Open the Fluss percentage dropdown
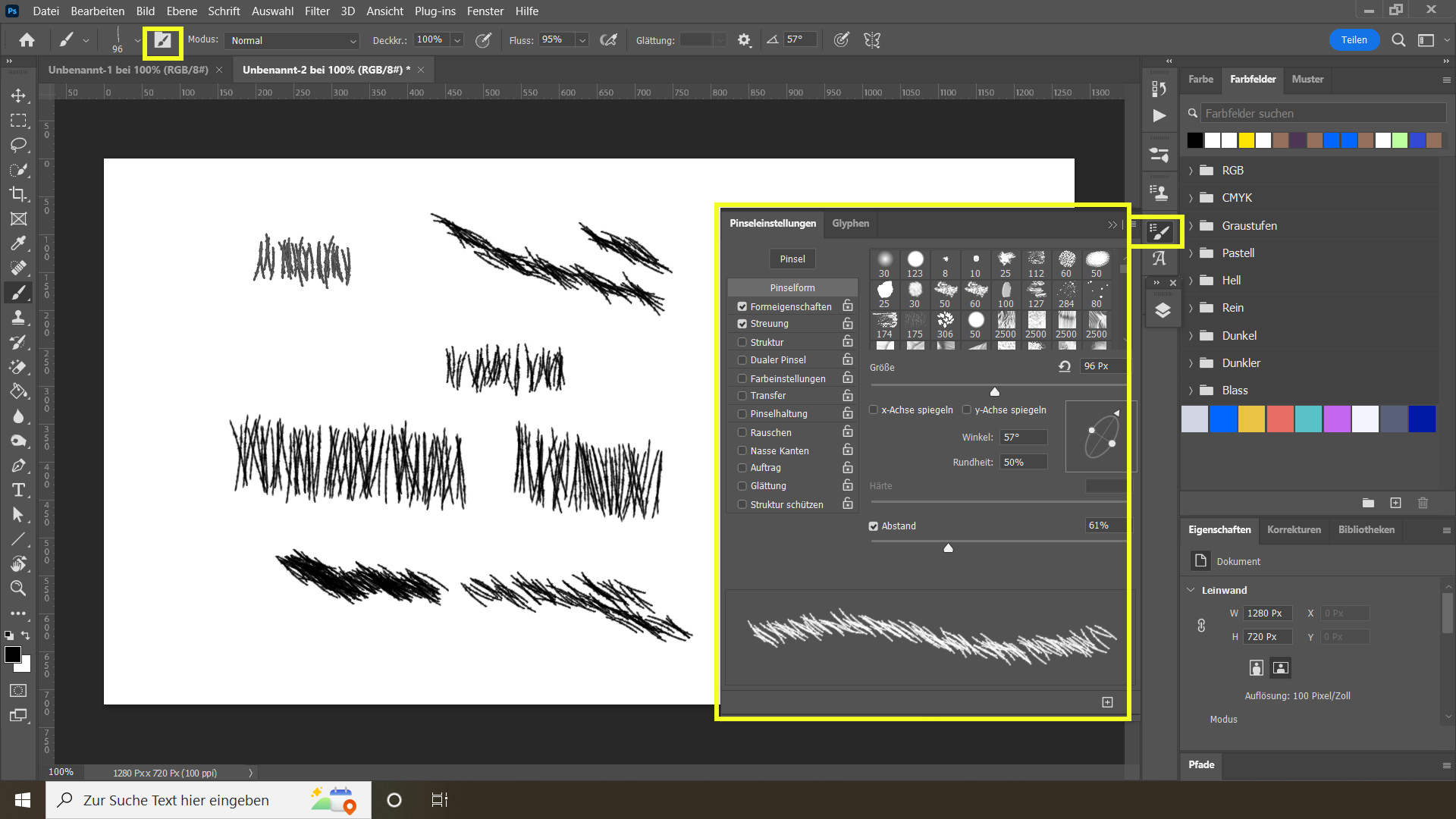Image resolution: width=1456 pixels, height=819 pixels. tap(582, 40)
